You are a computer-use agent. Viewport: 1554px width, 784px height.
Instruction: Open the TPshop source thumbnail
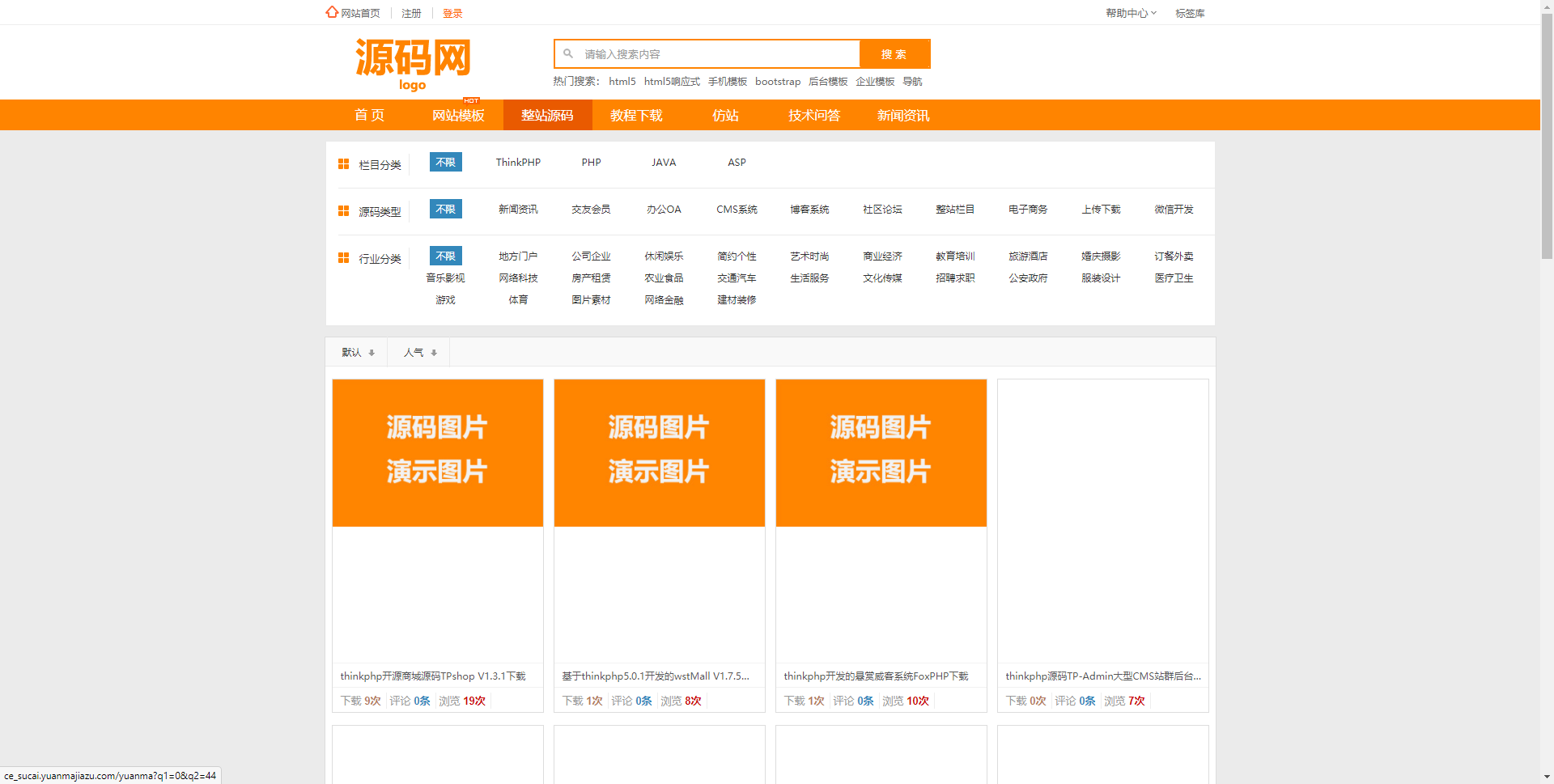click(438, 453)
